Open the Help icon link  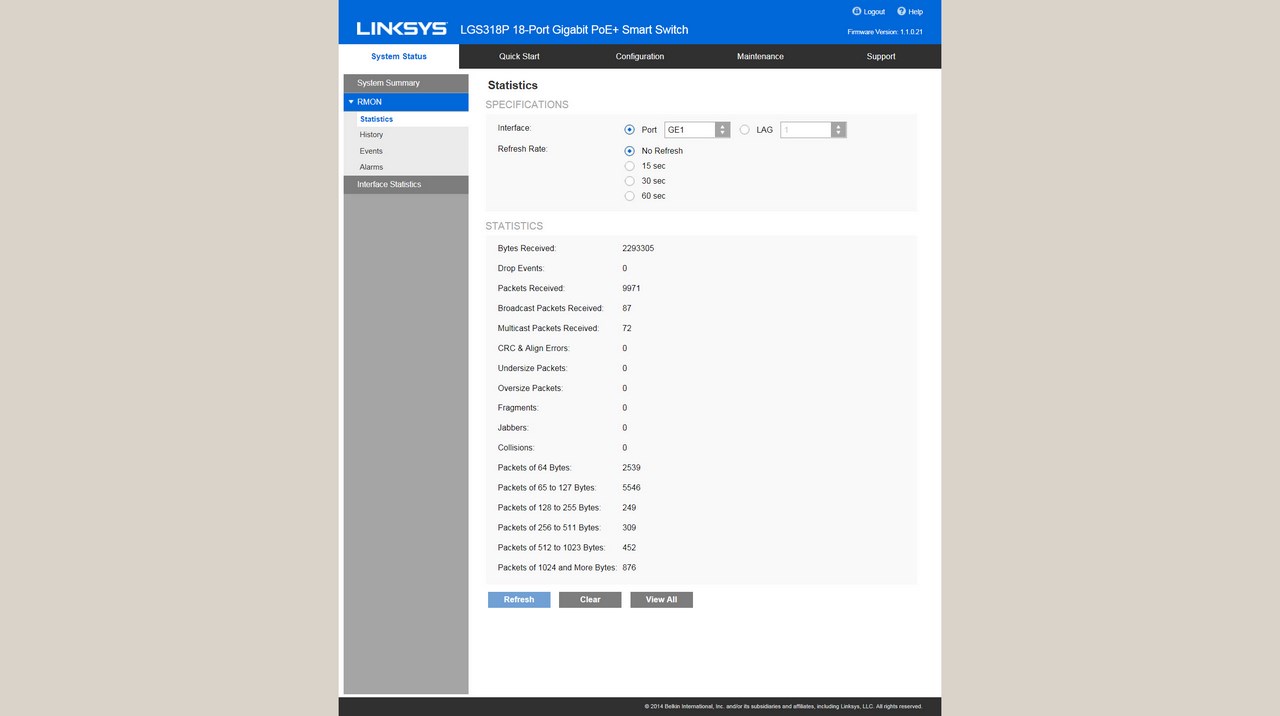coord(910,11)
